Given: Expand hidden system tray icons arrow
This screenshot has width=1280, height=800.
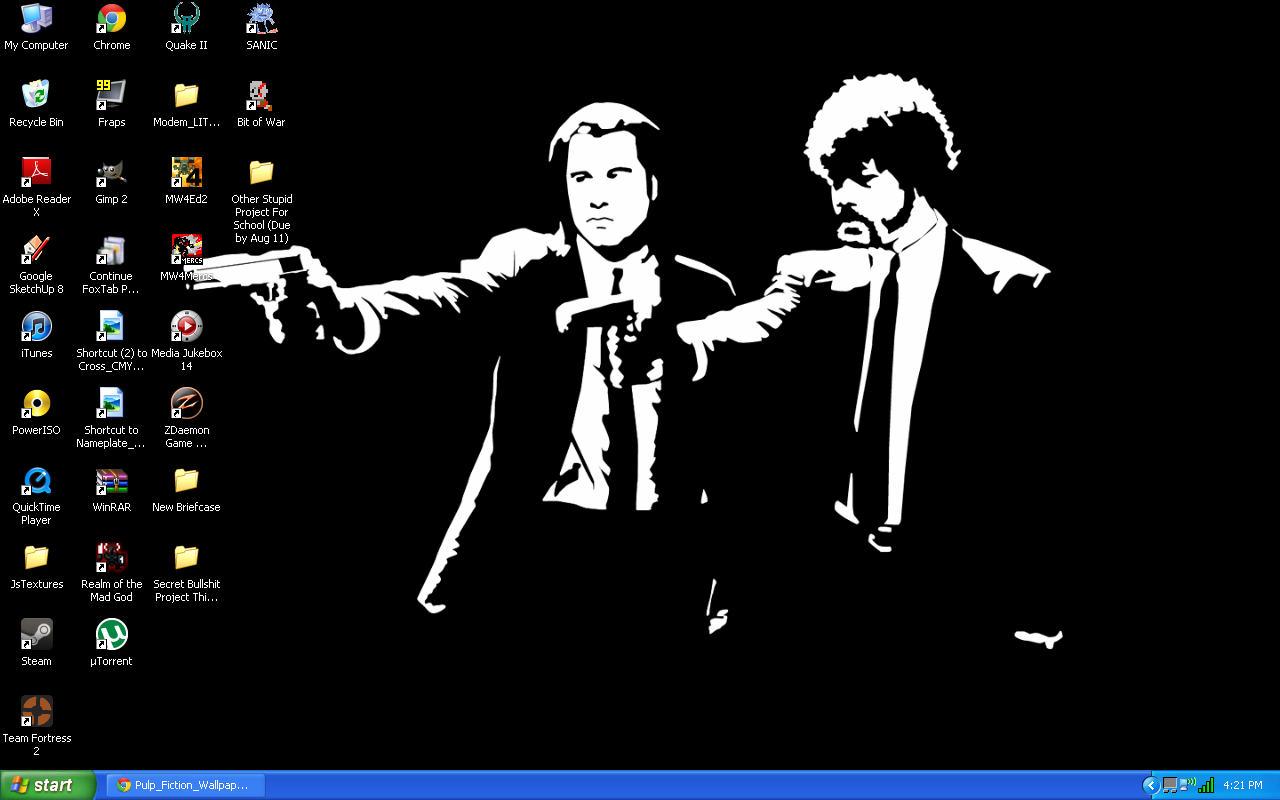Looking at the screenshot, I should click(1150, 786).
